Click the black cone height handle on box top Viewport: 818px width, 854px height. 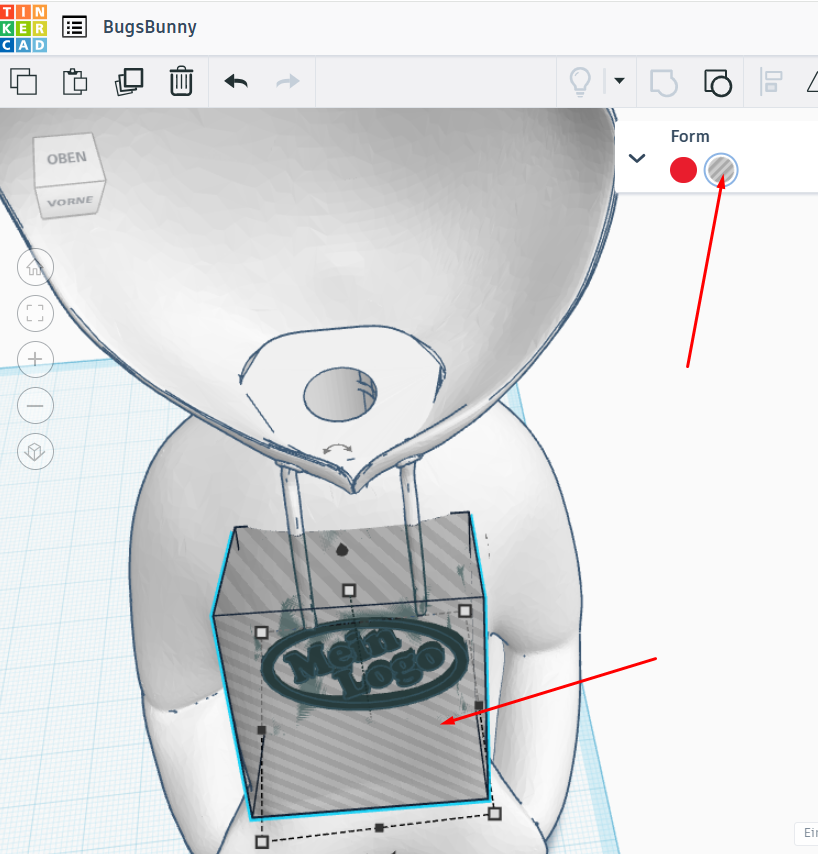[x=342, y=550]
